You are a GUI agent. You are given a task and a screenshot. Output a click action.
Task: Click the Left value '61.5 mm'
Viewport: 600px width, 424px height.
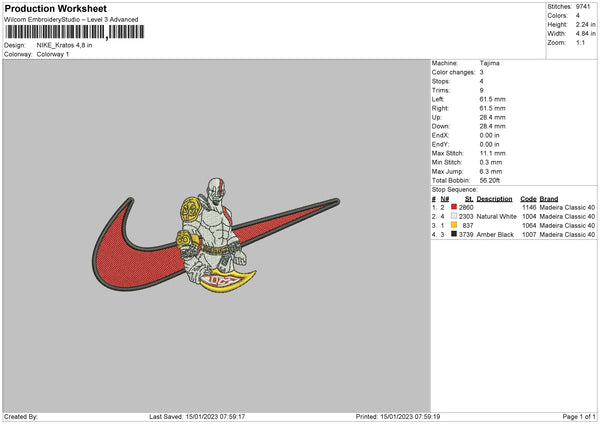click(492, 99)
